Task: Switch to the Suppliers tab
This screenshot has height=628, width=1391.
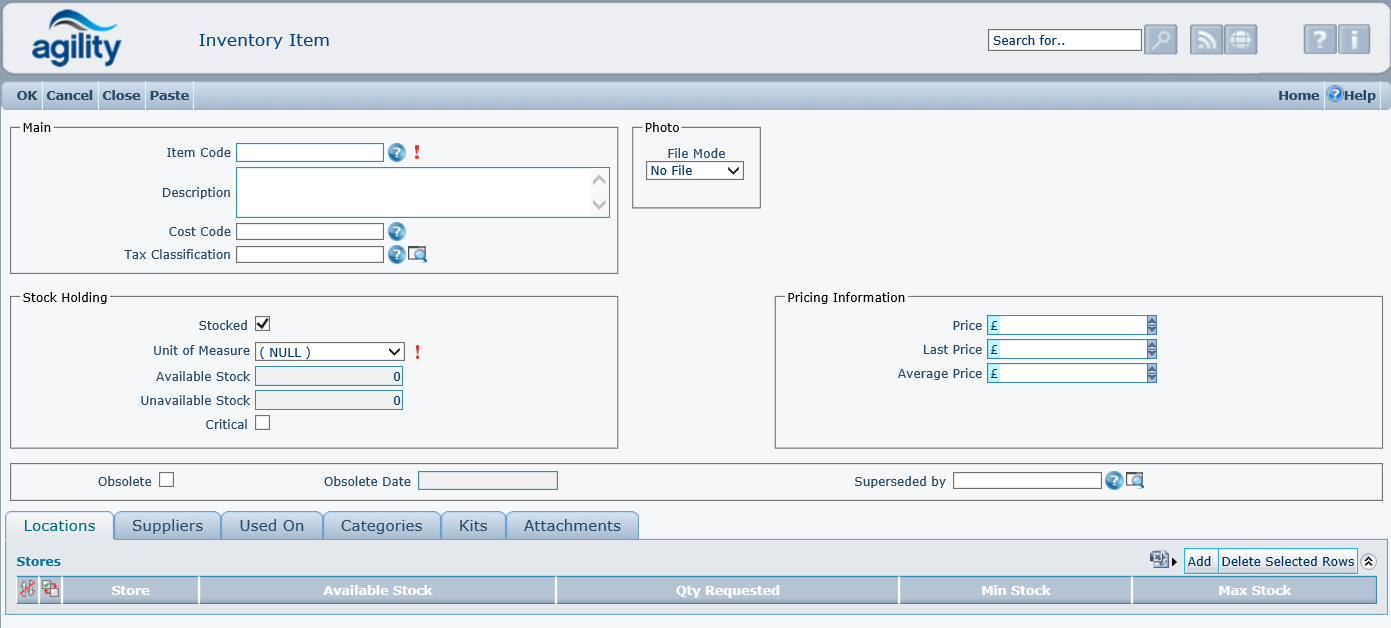Action: pos(167,526)
